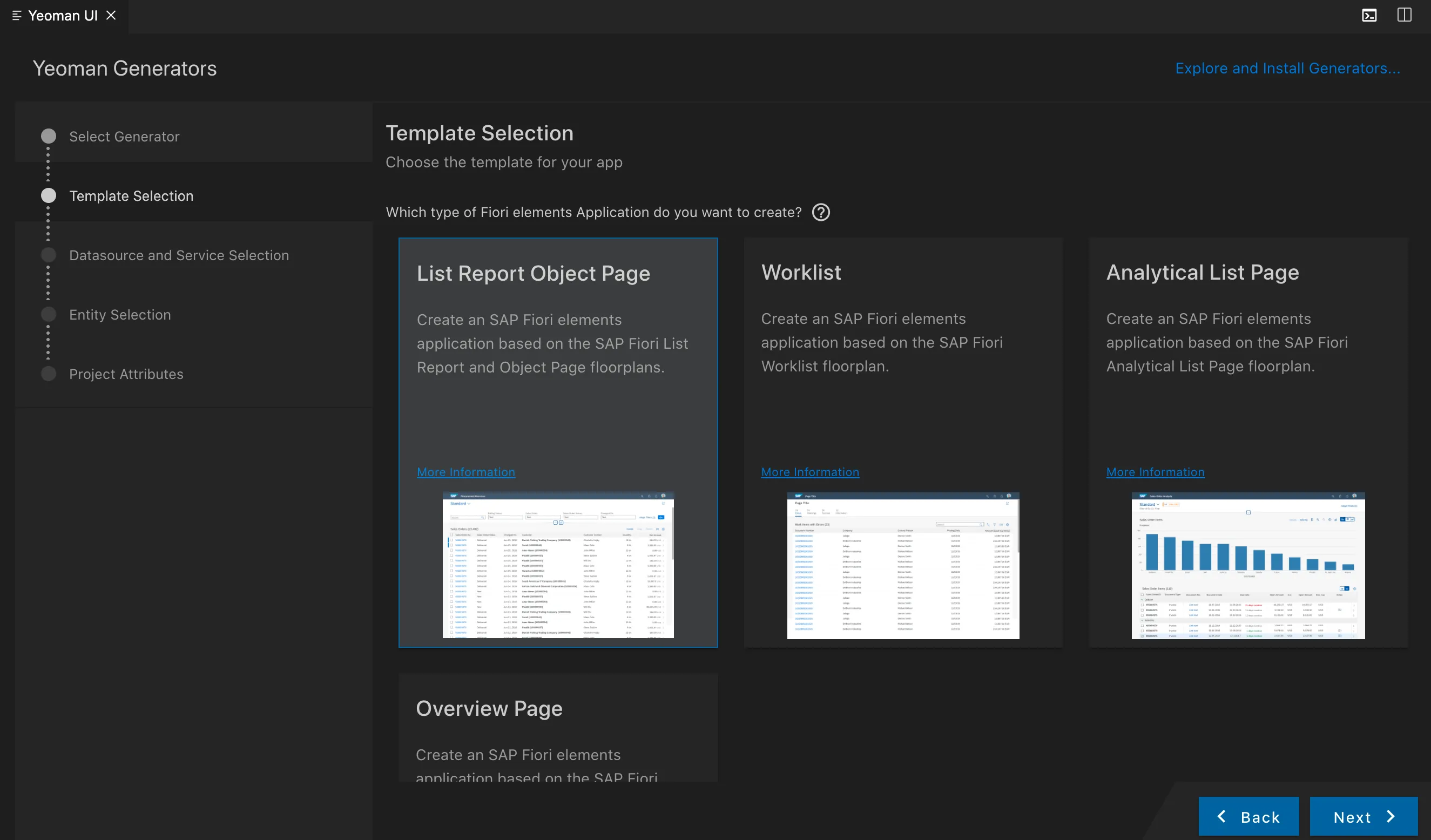This screenshot has width=1431, height=840.
Task: Click the Analytical List Page chart thumbnail
Action: 1247,565
